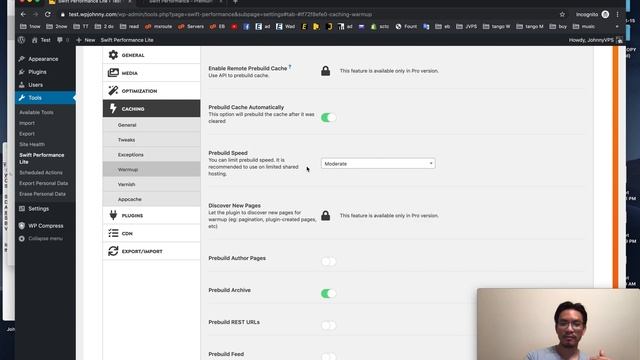Viewport: 640px width, 360px height.
Task: Open the Prebuild Speed dropdown
Action: coord(378,164)
